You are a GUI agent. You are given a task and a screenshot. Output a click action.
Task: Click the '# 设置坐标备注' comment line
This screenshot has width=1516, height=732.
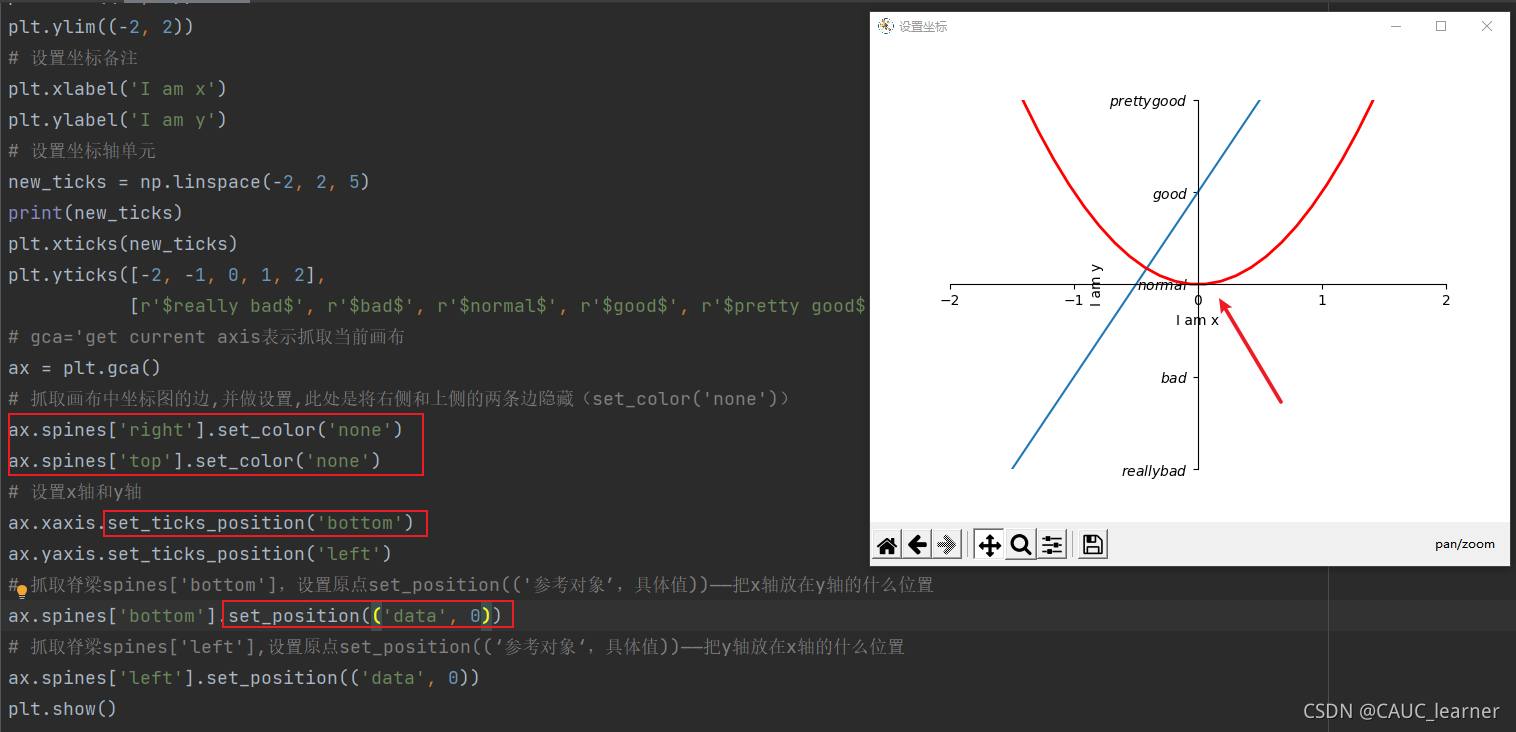(x=73, y=58)
